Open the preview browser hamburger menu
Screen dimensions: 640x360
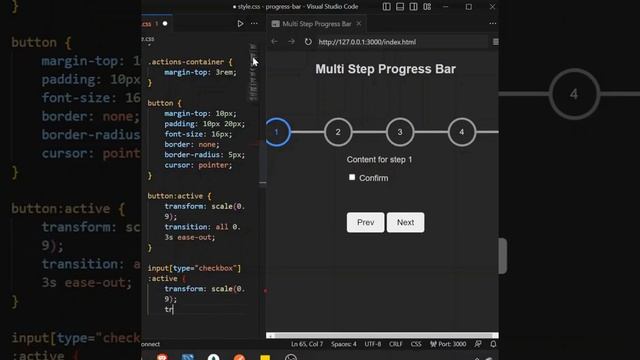click(x=495, y=42)
